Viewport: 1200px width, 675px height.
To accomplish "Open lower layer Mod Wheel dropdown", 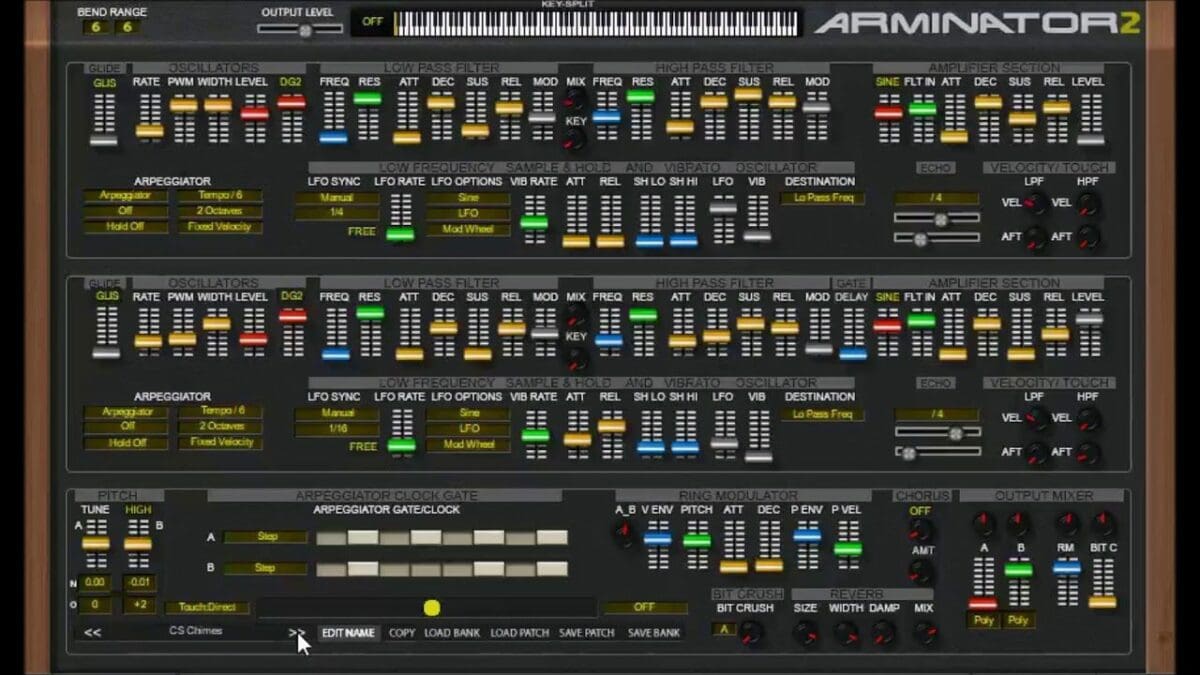I will click(468, 444).
